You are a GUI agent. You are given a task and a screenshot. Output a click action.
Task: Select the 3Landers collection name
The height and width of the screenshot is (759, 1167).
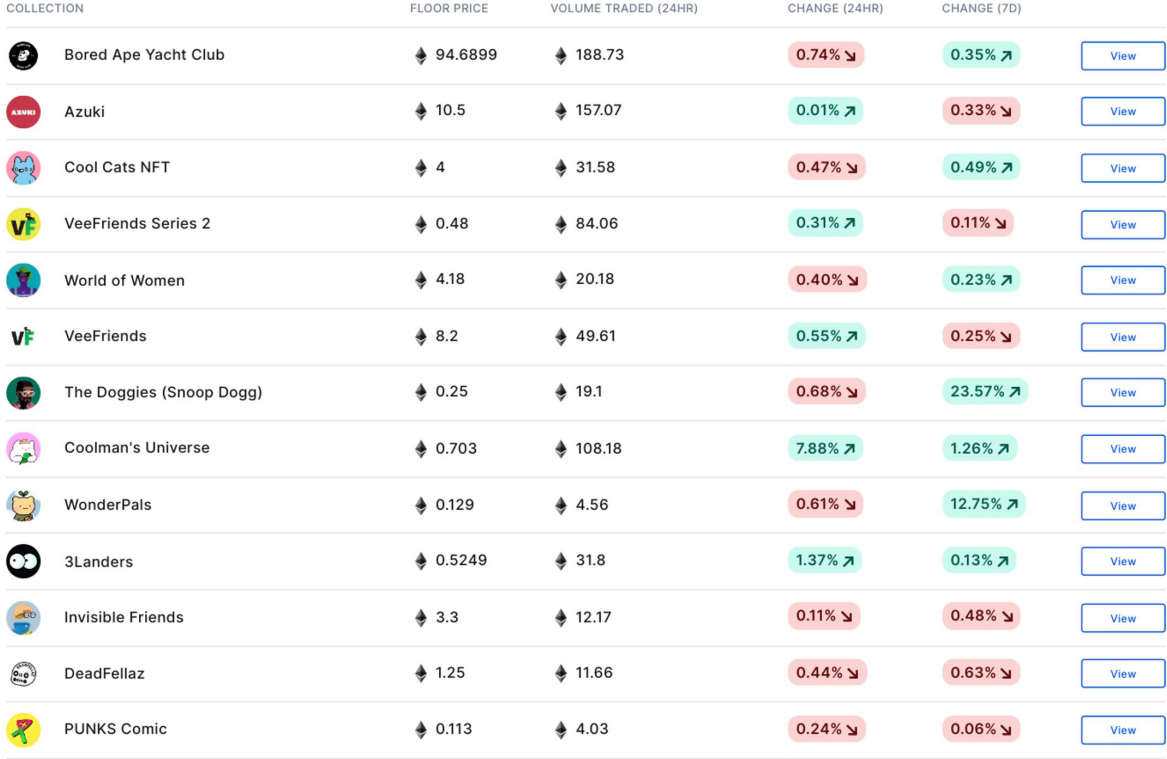pos(98,562)
